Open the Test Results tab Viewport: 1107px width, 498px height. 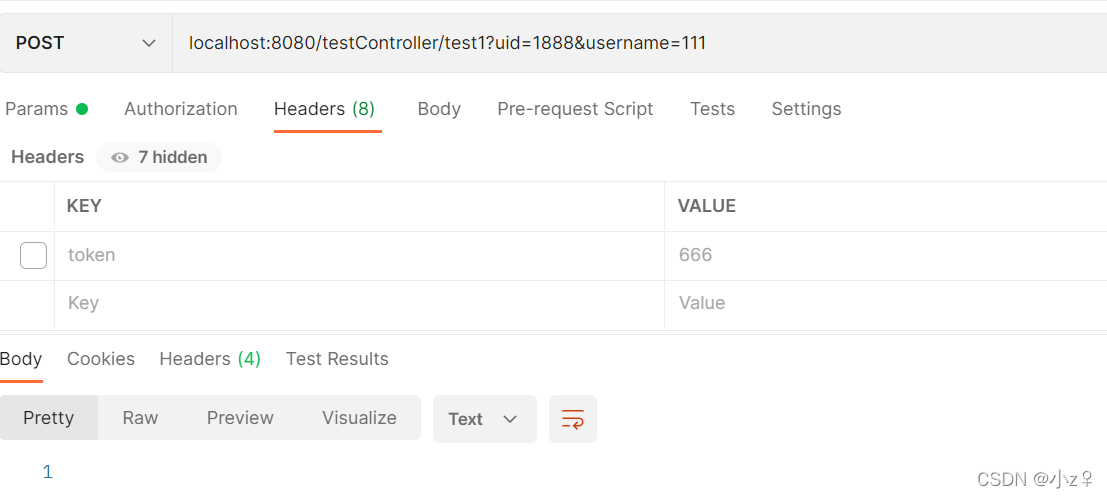click(x=337, y=359)
